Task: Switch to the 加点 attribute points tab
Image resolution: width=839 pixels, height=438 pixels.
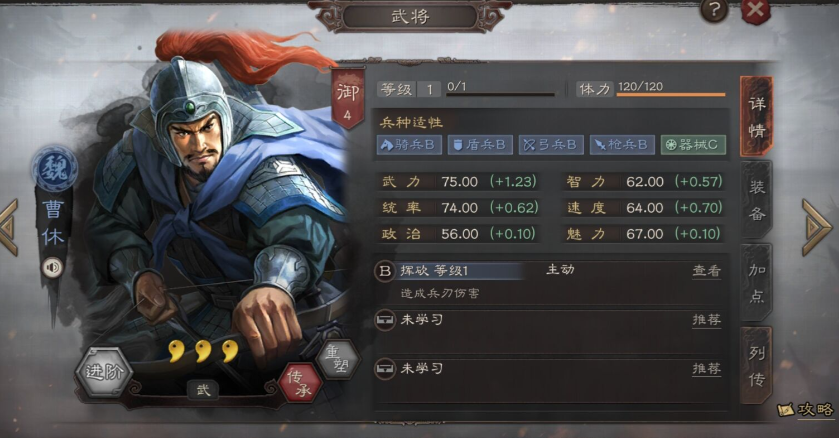Action: point(757,282)
